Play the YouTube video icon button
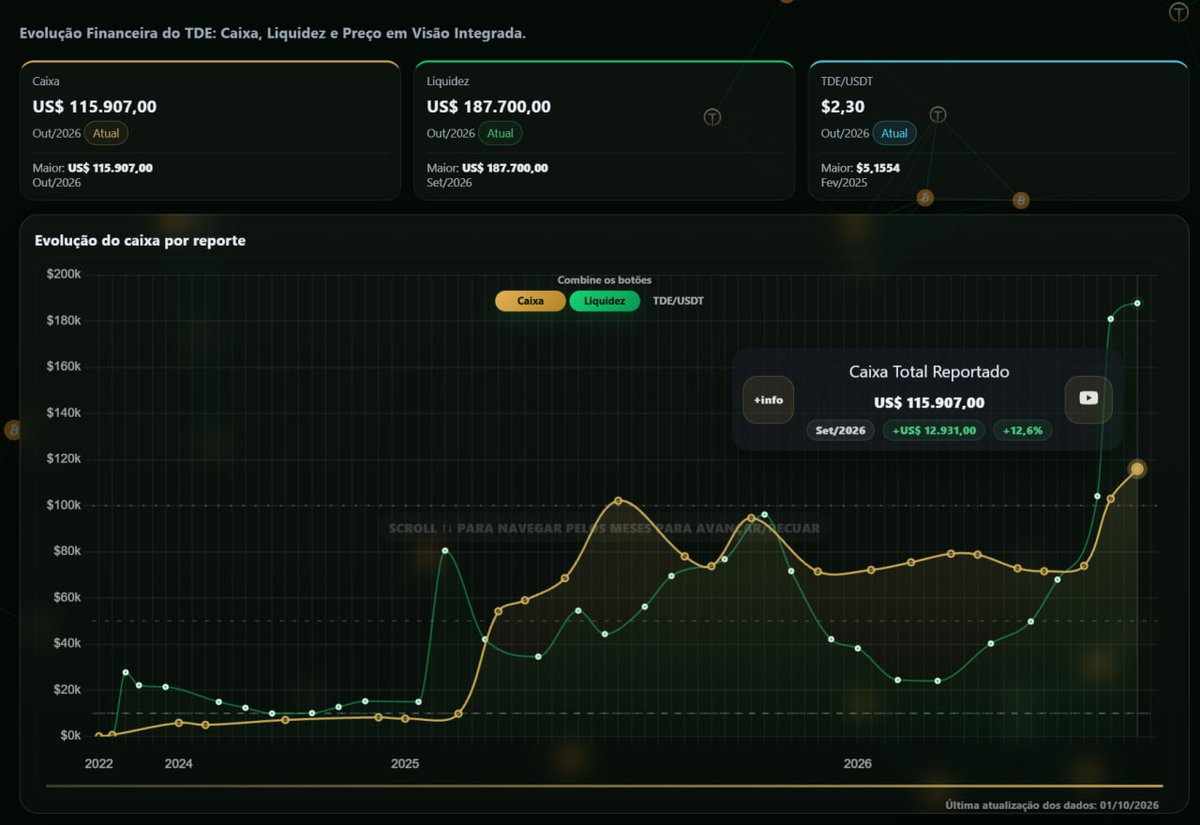The image size is (1200, 825). 1089,398
